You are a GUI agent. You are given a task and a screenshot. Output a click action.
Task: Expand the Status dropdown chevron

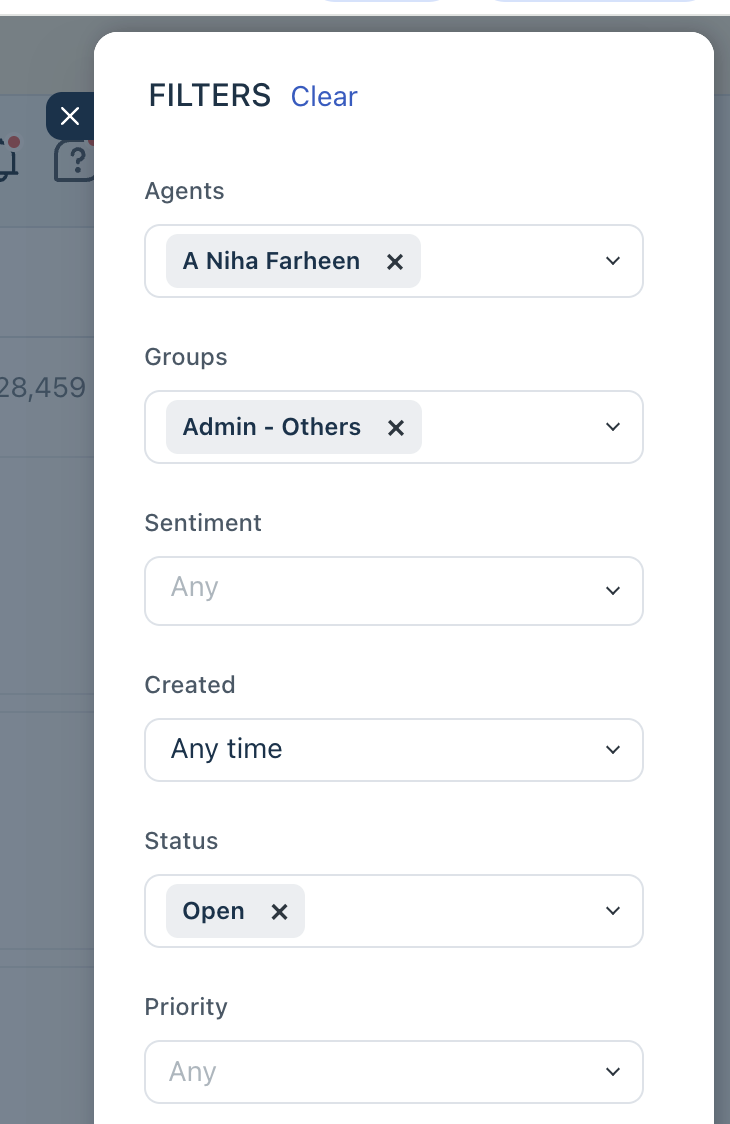pos(613,911)
